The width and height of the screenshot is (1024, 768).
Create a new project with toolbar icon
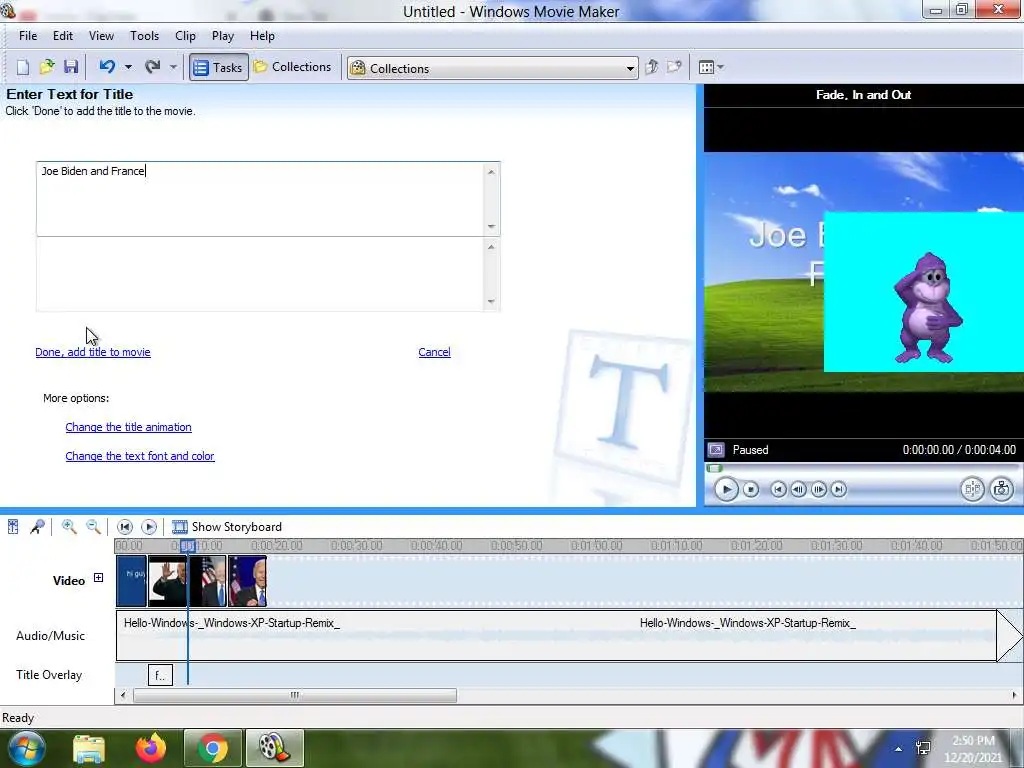[23, 67]
